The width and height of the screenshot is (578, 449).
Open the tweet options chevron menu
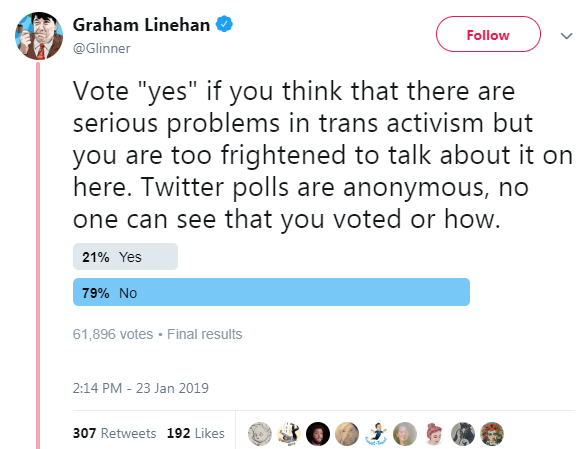click(566, 36)
